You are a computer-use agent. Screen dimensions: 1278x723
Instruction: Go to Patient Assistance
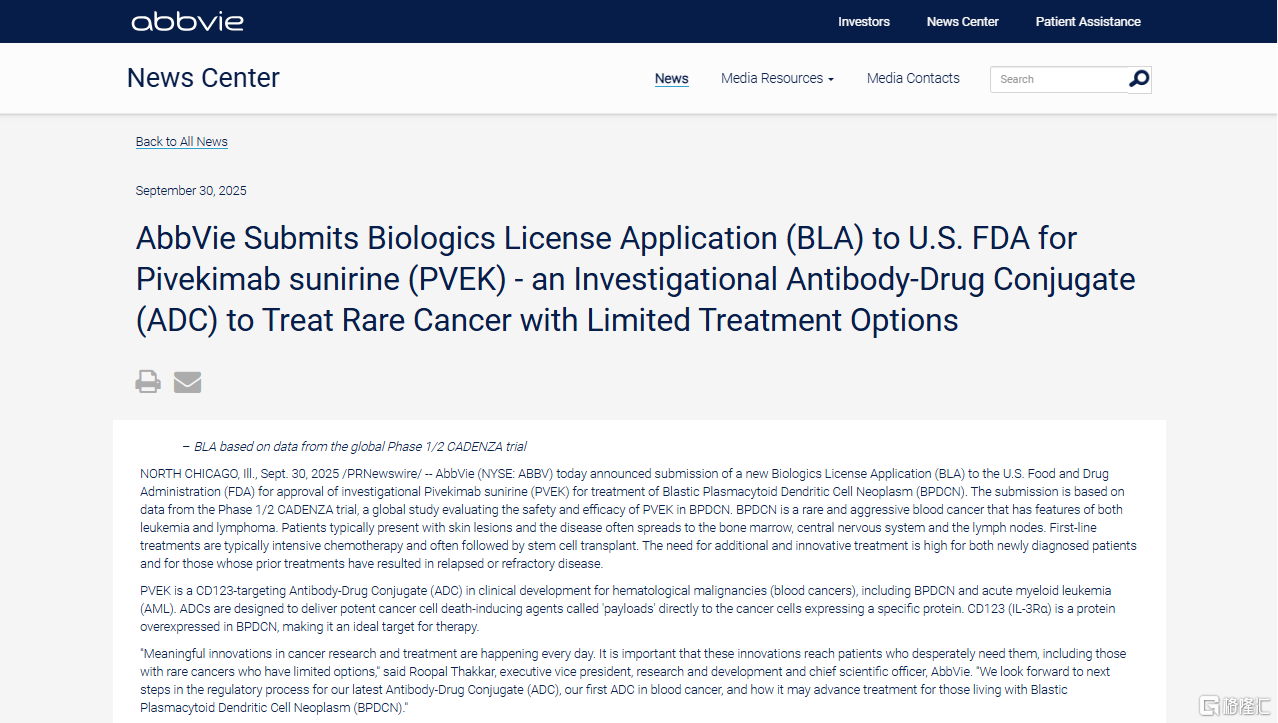point(1088,21)
